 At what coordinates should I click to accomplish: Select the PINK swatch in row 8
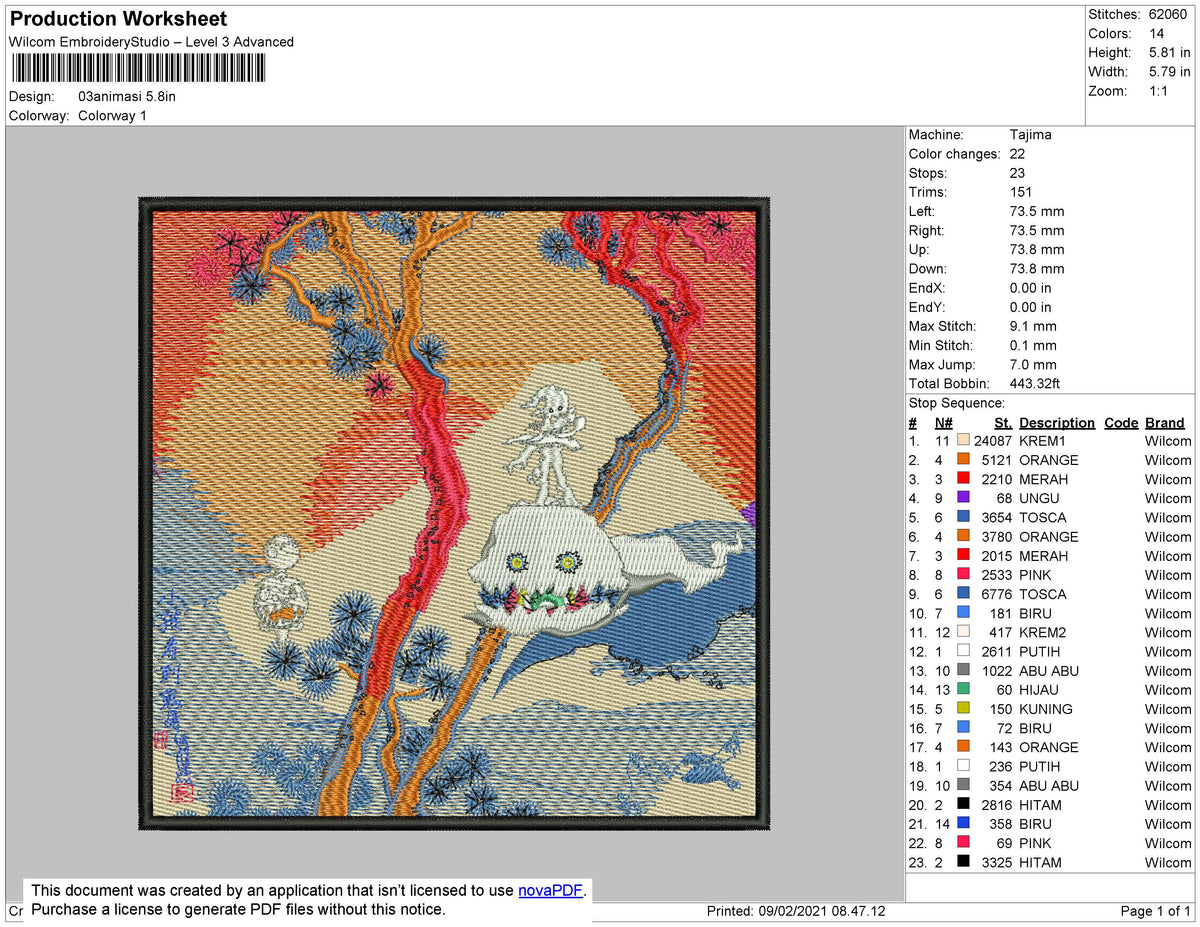point(963,575)
